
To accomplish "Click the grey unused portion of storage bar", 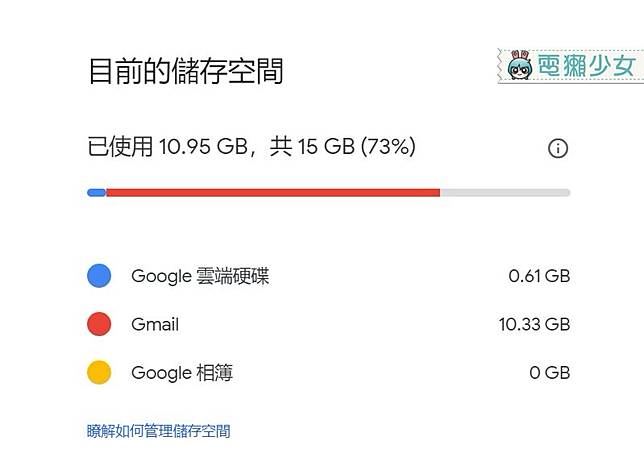I will (505, 192).
